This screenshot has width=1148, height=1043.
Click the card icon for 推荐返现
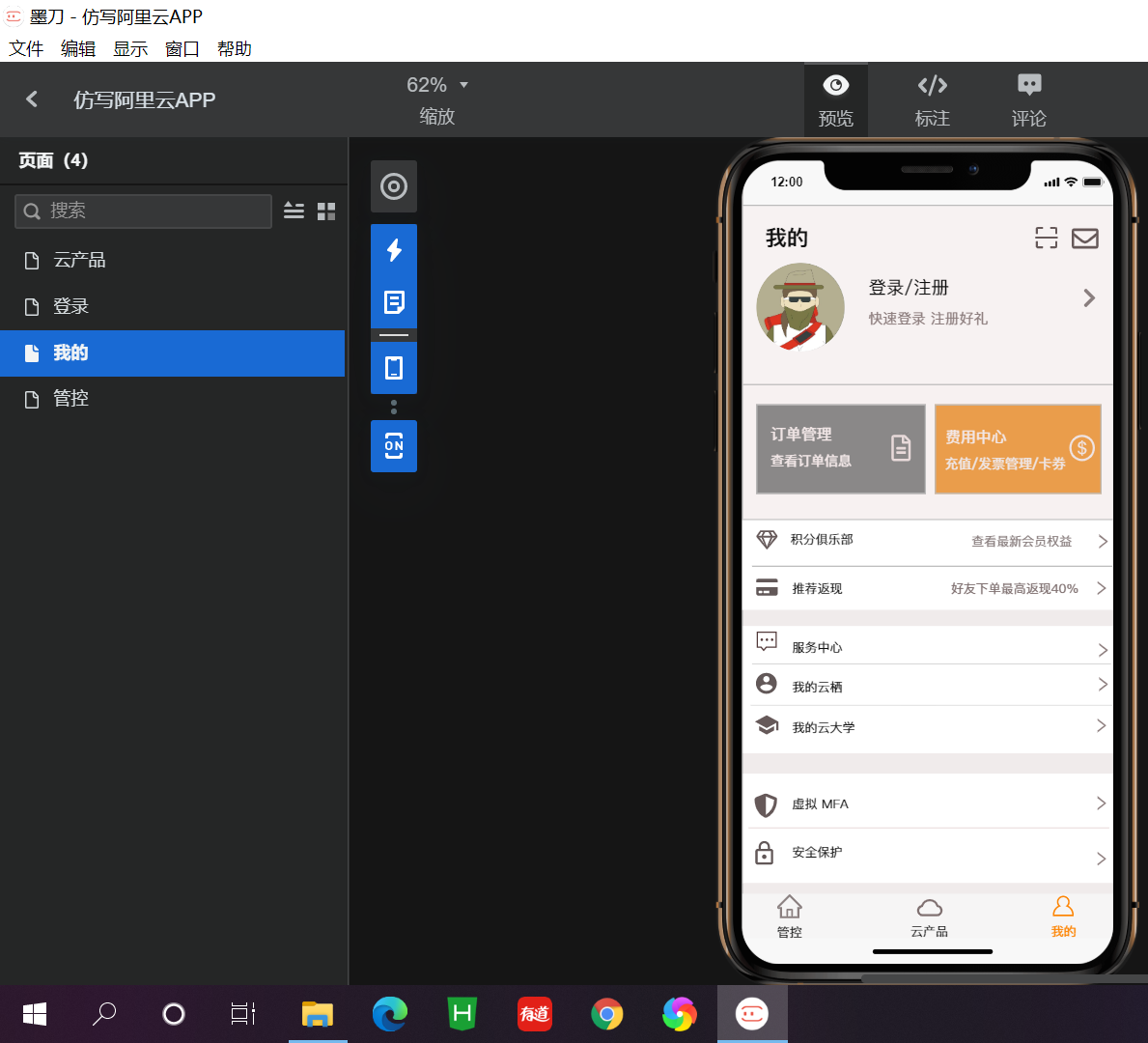(767, 587)
